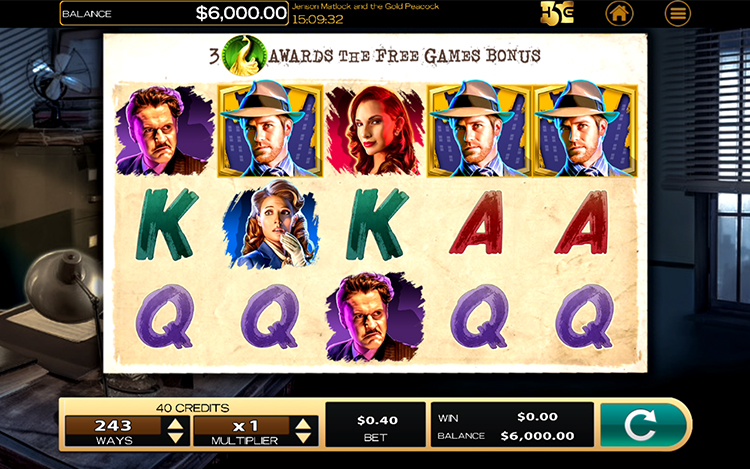Image resolution: width=750 pixels, height=469 pixels.
Task: Click the red A on the fifth reel
Action: click(x=584, y=222)
